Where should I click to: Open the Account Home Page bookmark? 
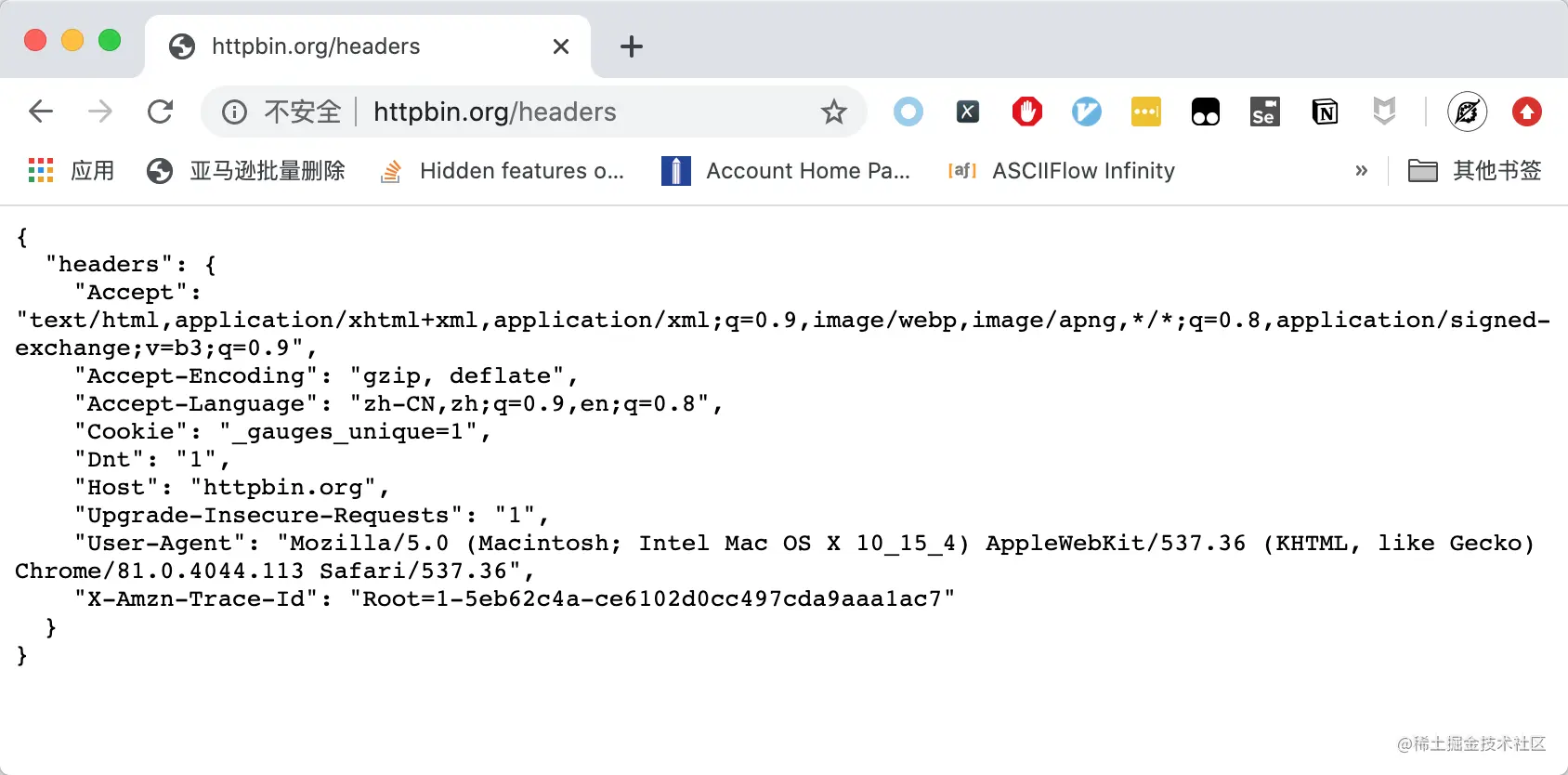pos(786,171)
